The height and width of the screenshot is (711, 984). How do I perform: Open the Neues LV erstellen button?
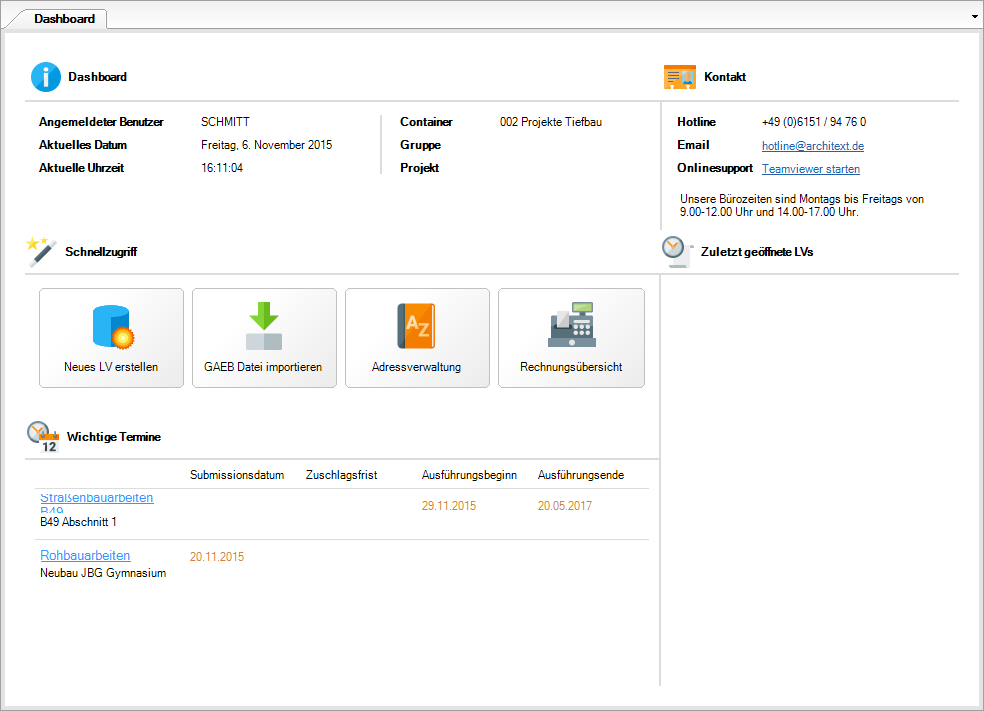pos(112,338)
